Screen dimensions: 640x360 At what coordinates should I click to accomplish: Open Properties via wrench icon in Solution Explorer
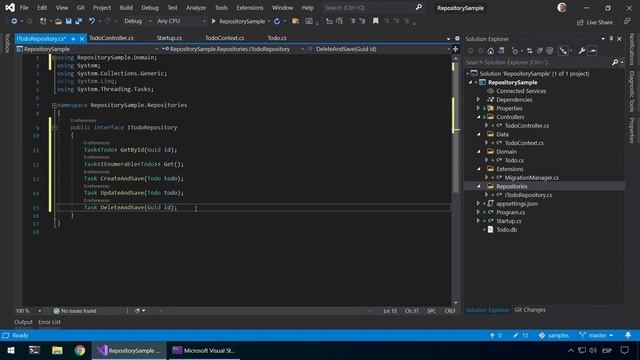click(582, 51)
